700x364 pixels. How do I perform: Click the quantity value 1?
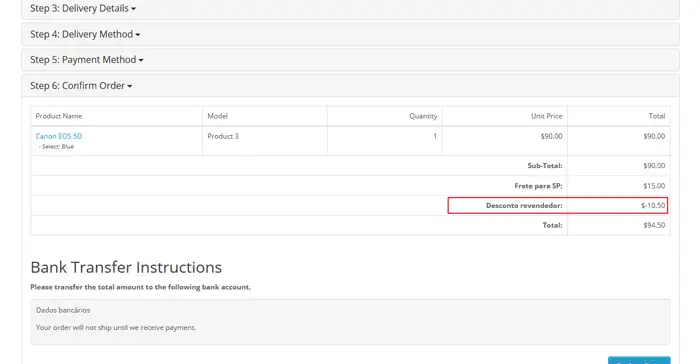(435, 136)
